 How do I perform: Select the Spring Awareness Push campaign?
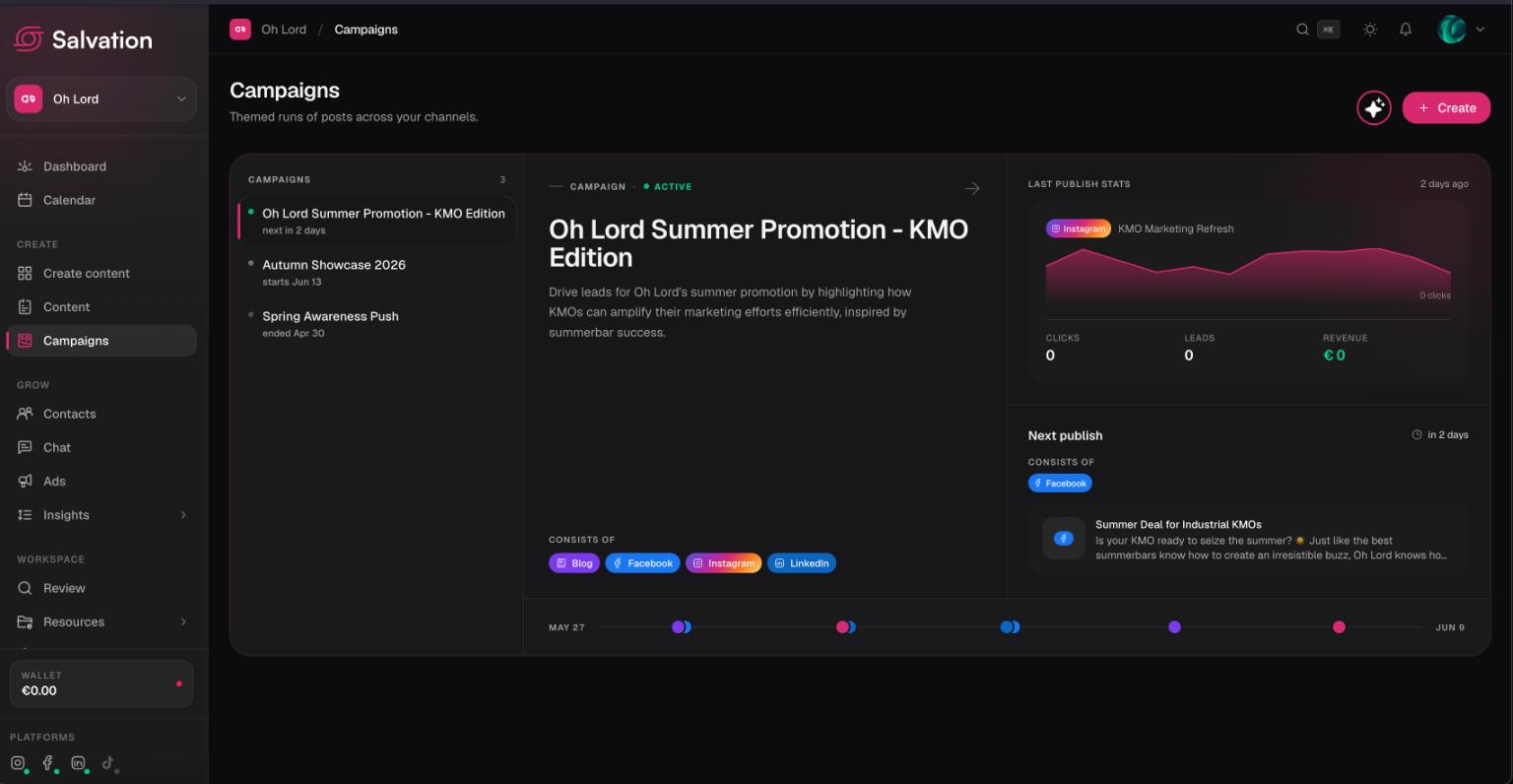377,324
